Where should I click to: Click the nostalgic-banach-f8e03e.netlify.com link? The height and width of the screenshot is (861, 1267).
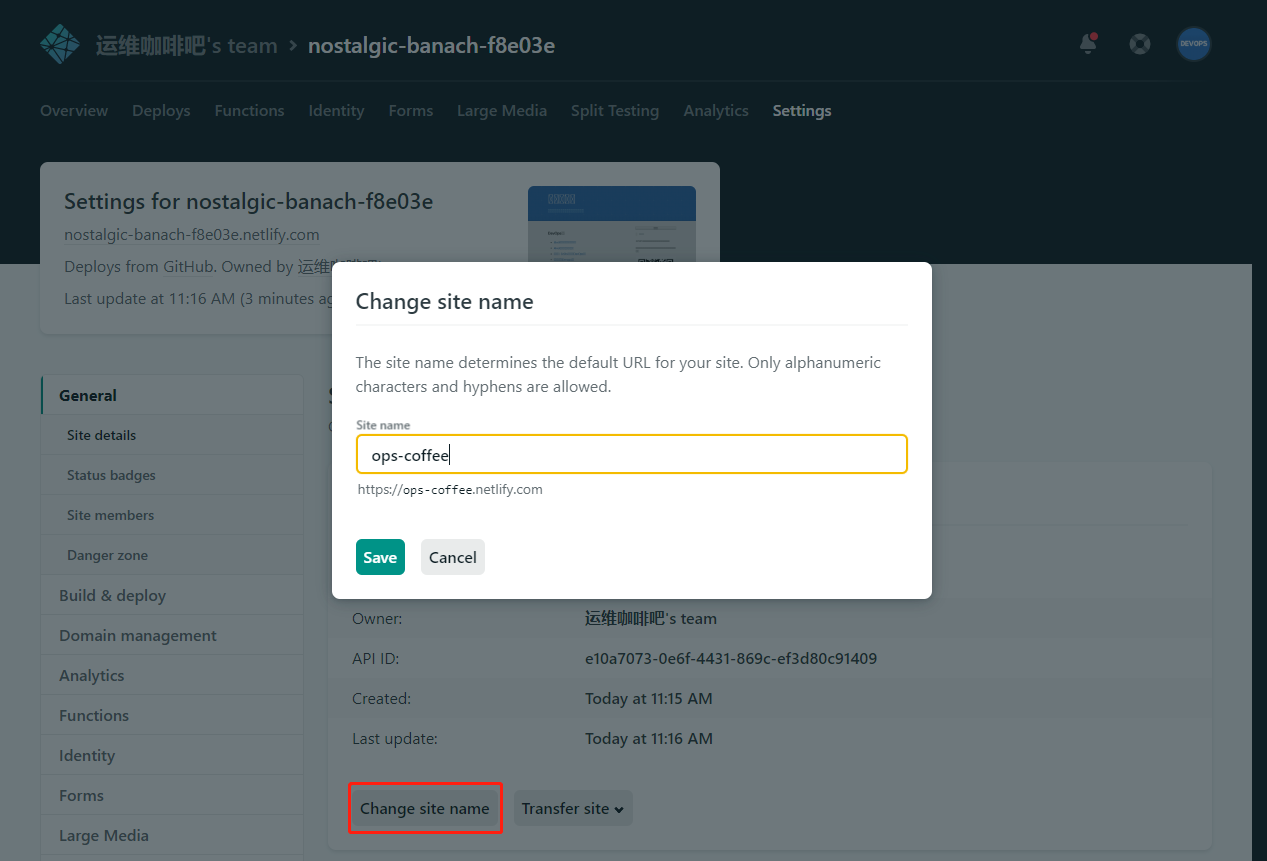192,235
